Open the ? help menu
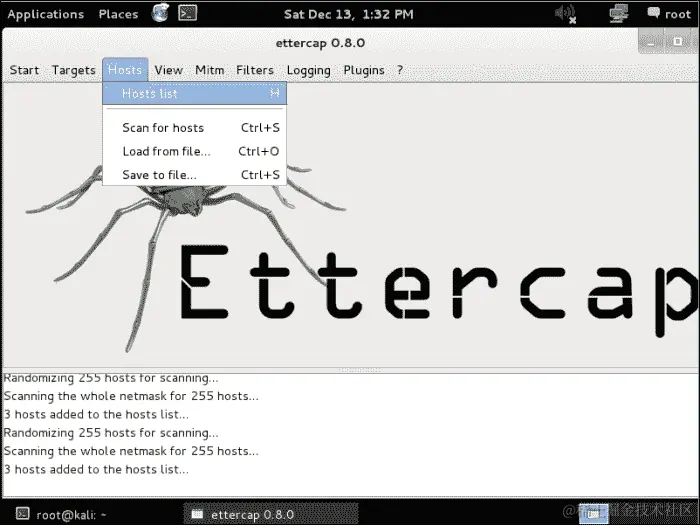 [x=400, y=70]
